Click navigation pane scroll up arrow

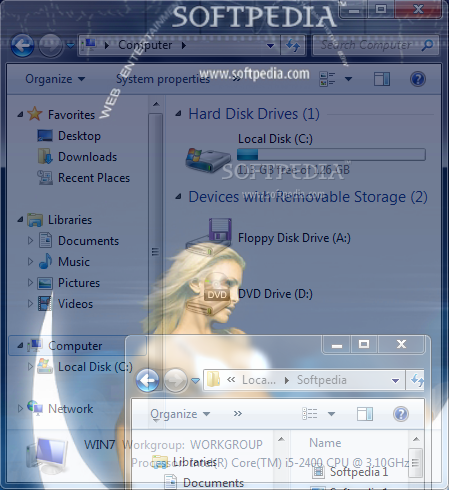point(156,104)
